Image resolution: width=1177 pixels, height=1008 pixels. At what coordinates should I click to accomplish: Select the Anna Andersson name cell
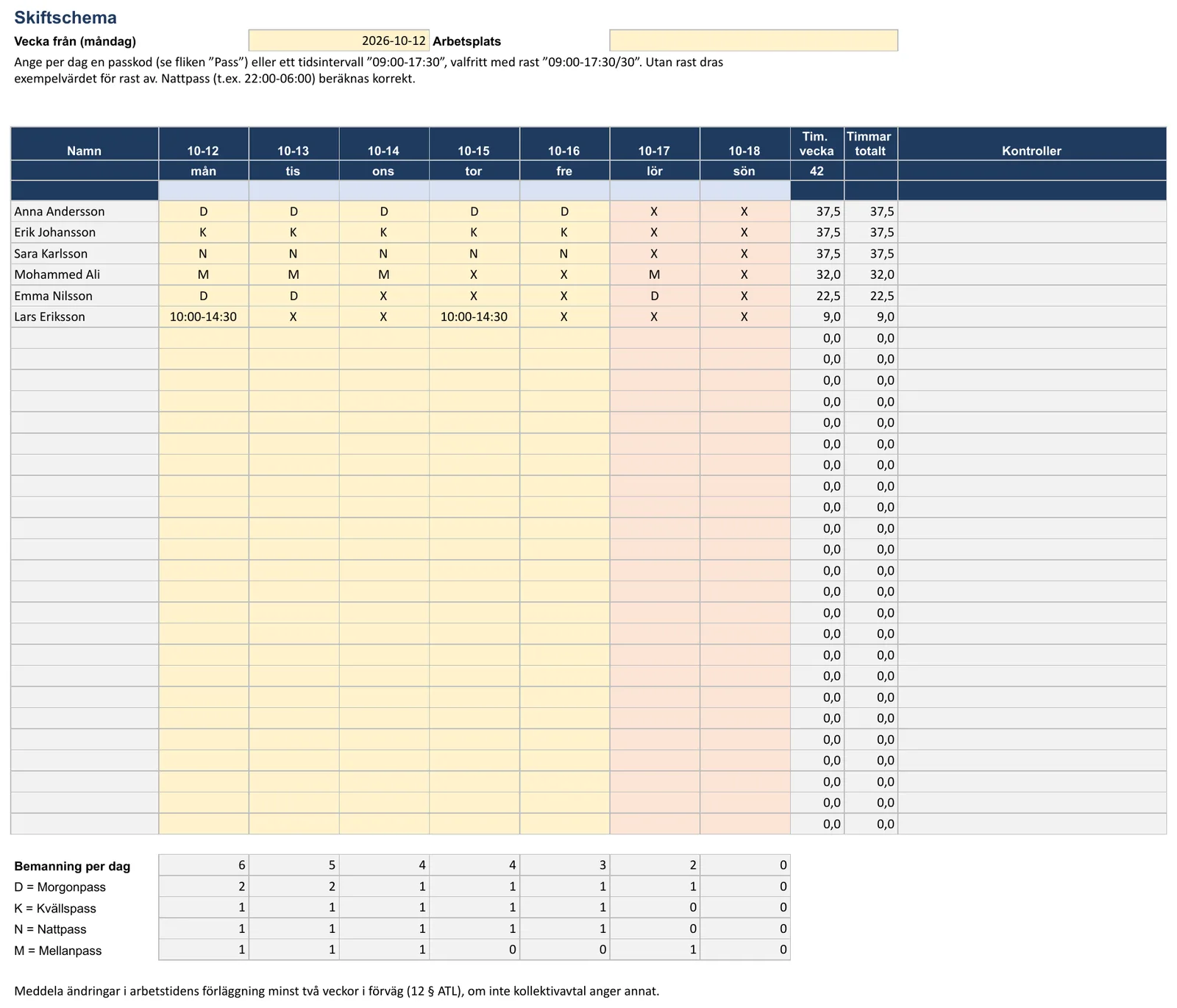(x=85, y=211)
